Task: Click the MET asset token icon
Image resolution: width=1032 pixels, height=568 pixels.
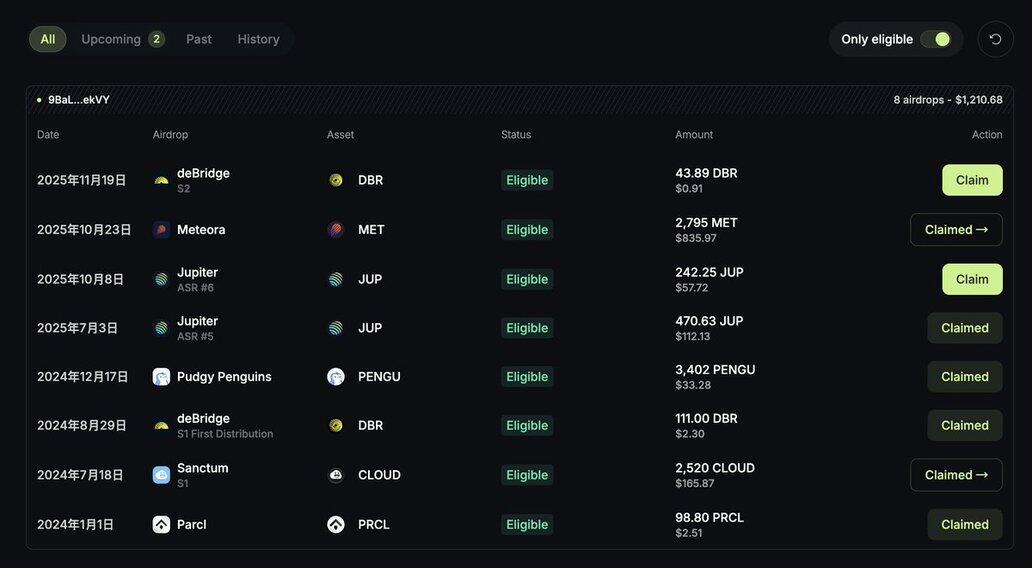Action: pos(336,230)
